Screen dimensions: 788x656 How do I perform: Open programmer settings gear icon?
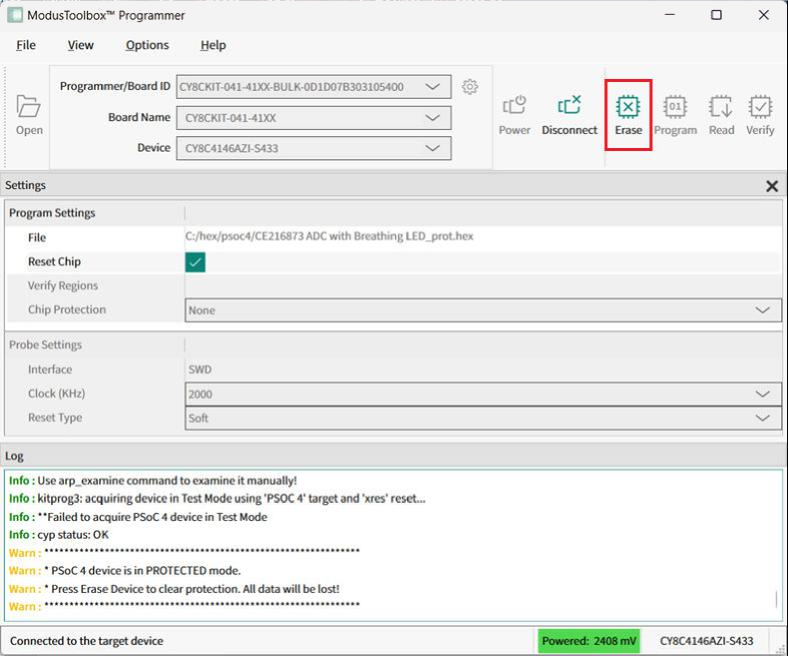(469, 86)
